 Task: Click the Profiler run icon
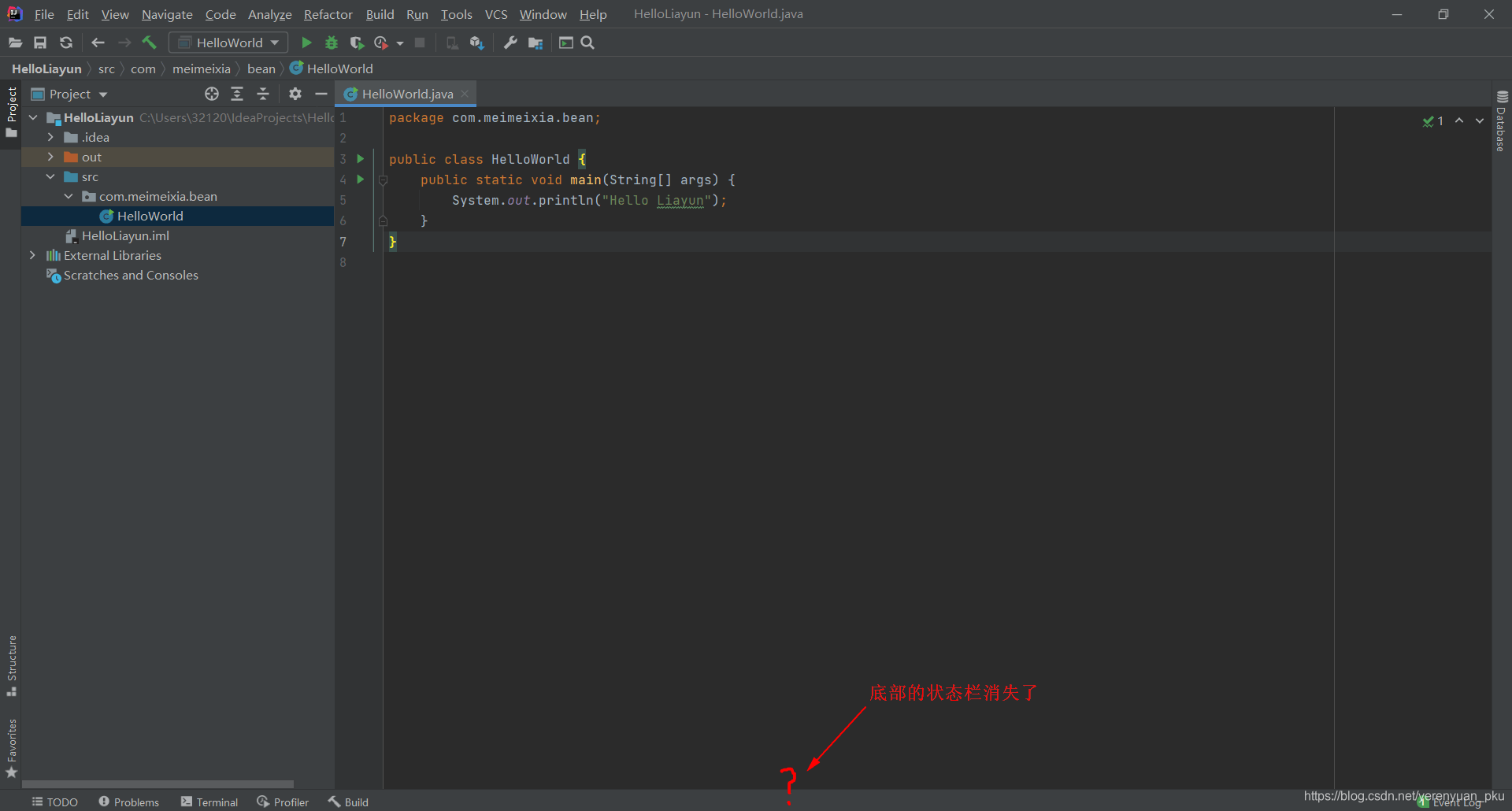pyautogui.click(x=381, y=43)
